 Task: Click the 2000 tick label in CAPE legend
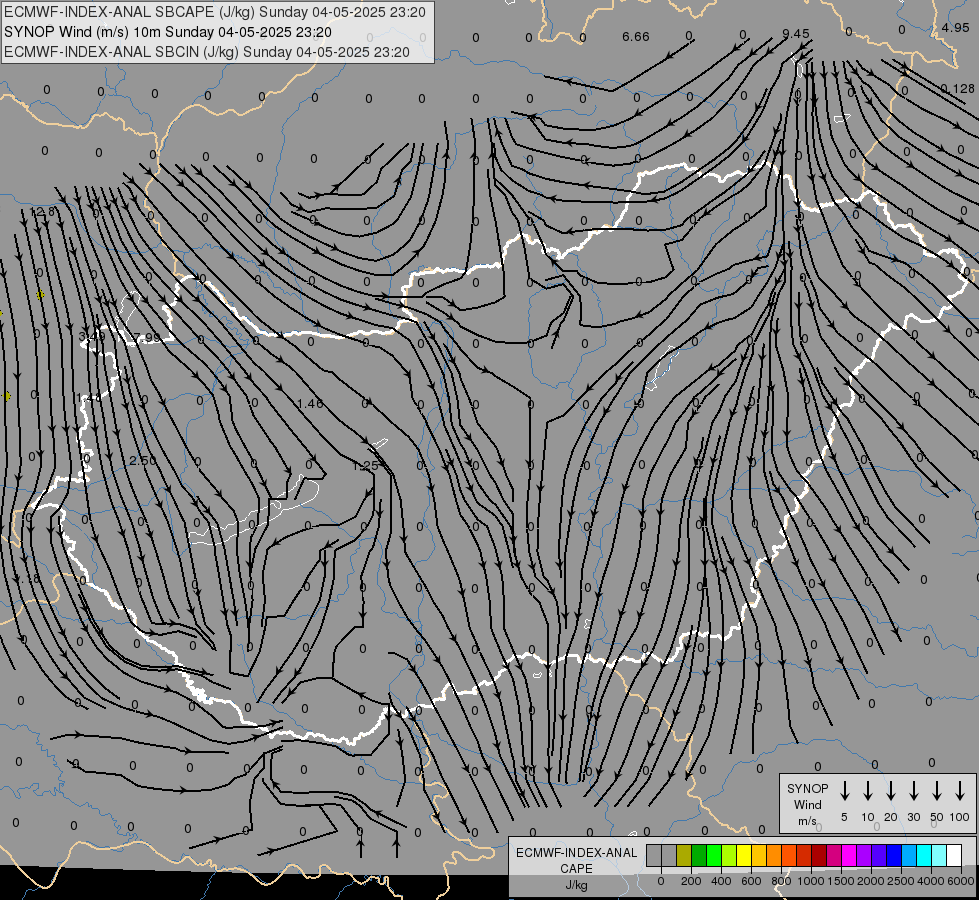point(871,881)
